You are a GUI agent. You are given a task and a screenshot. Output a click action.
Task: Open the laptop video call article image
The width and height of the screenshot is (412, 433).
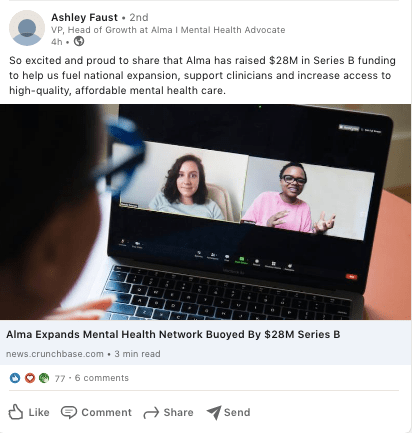point(205,212)
